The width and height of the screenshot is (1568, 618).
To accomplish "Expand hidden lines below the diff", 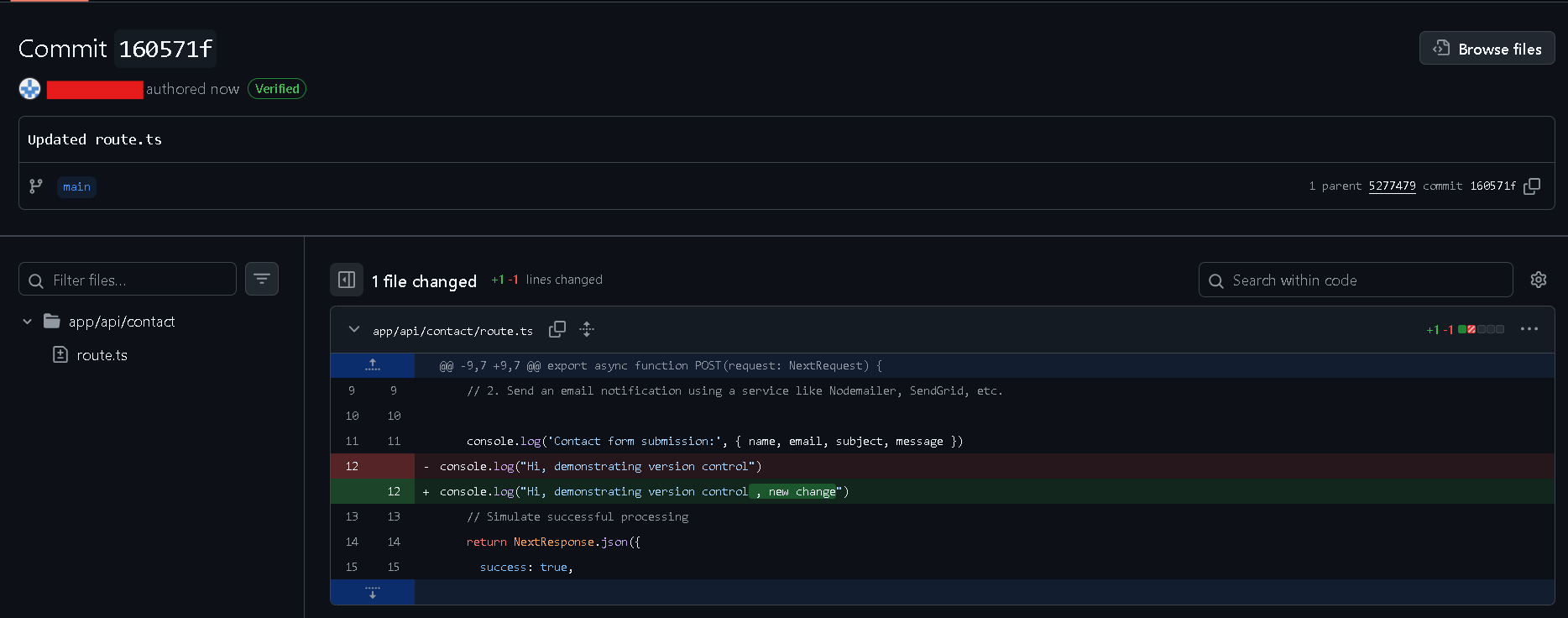I will point(373,592).
